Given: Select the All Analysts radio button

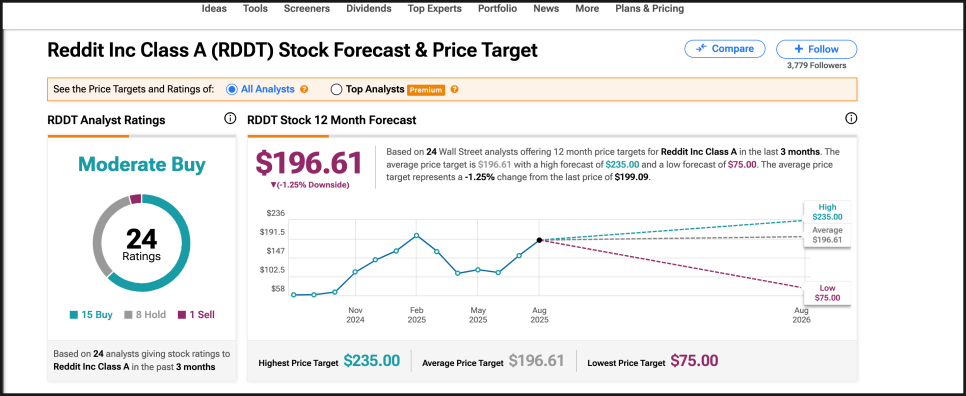Looking at the screenshot, I should (x=232, y=89).
